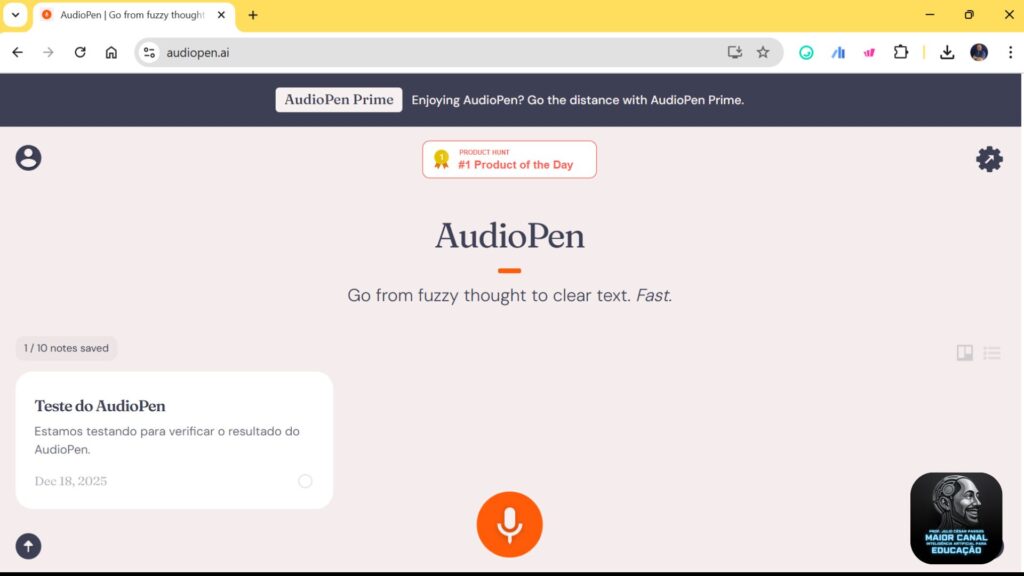This screenshot has height=576, width=1024.
Task: Open the Product Hunt badge
Action: (509, 159)
